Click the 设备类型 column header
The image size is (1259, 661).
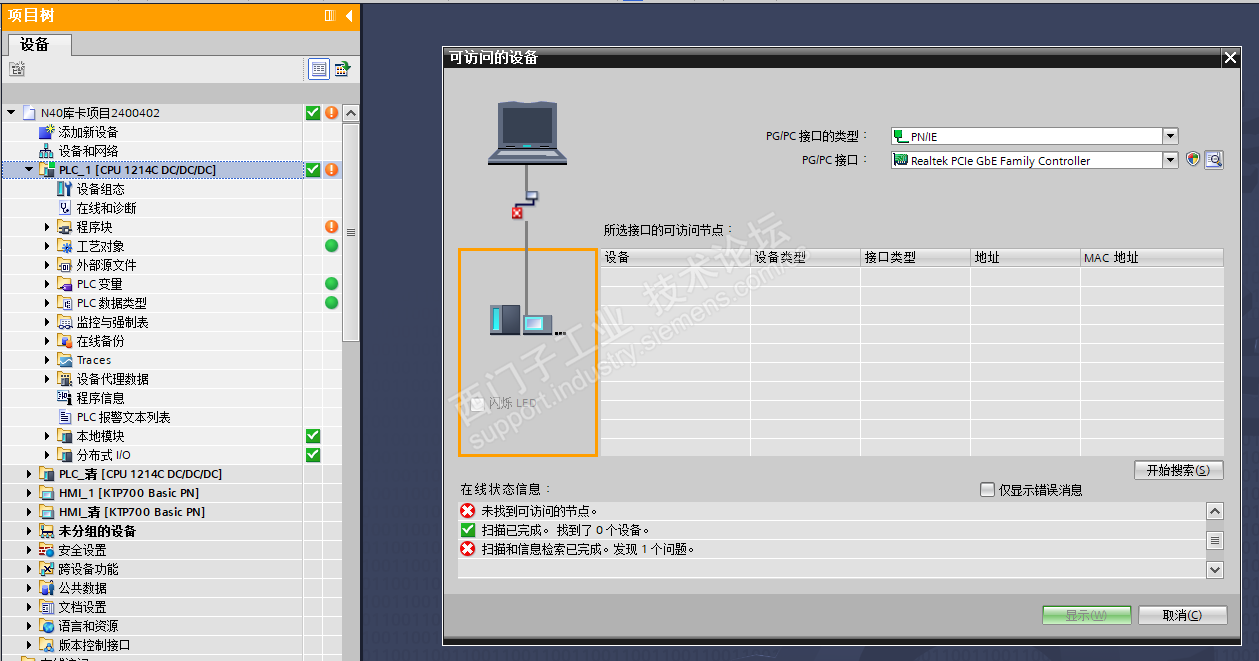[805, 257]
